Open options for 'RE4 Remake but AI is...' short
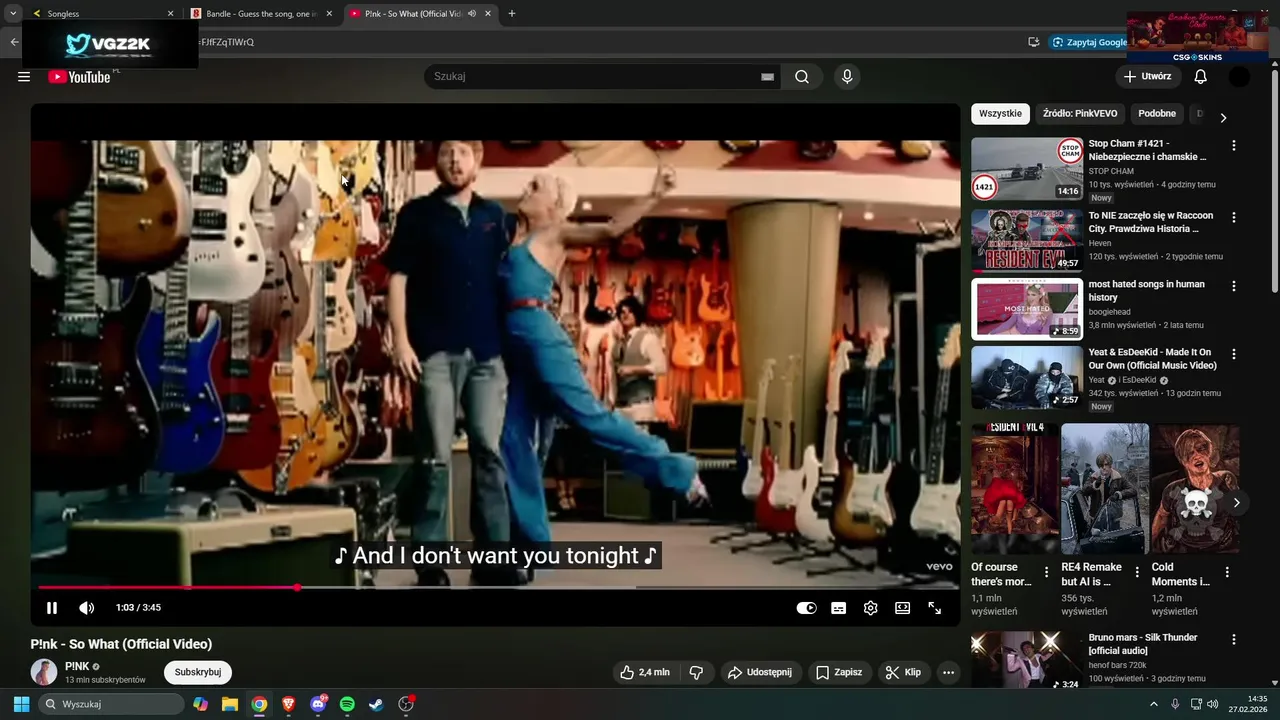 [1137, 572]
